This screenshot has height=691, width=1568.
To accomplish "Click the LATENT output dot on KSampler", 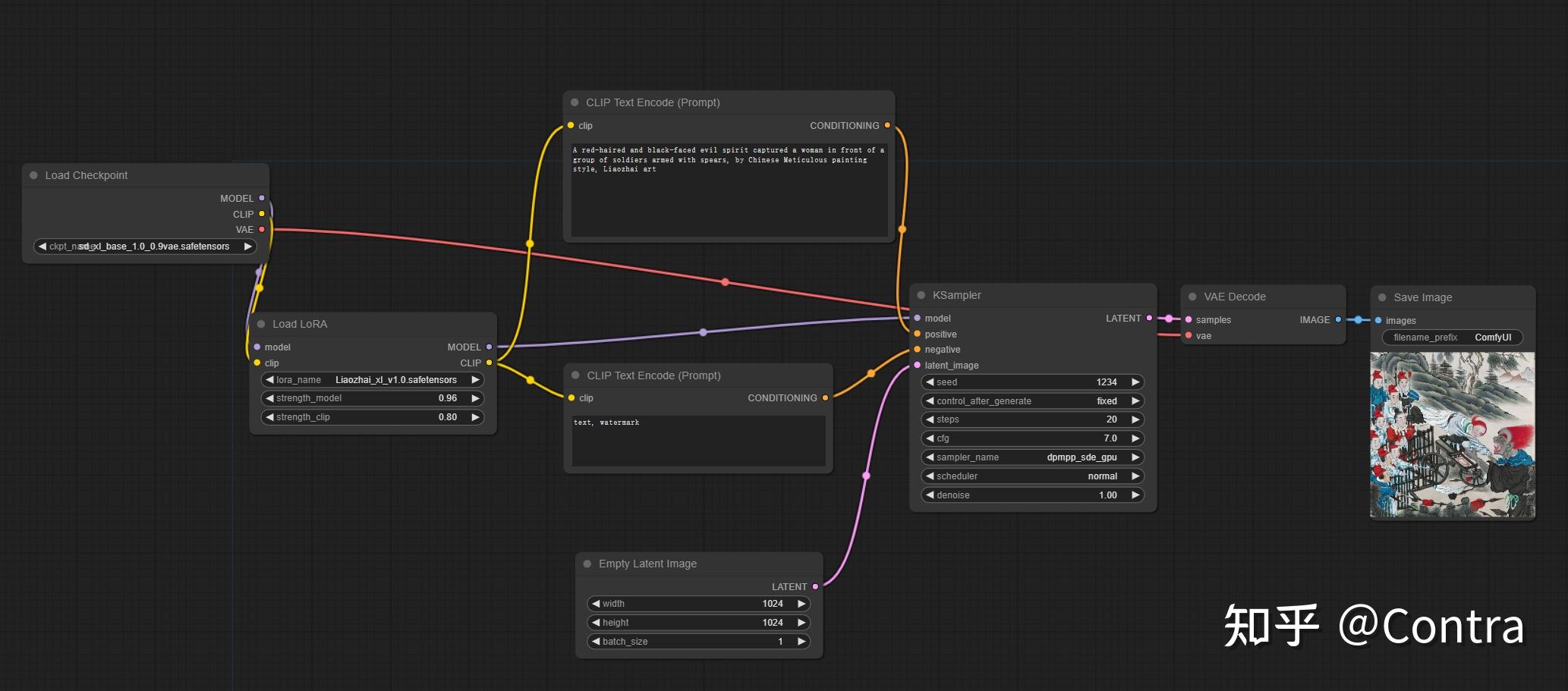I will (1149, 318).
